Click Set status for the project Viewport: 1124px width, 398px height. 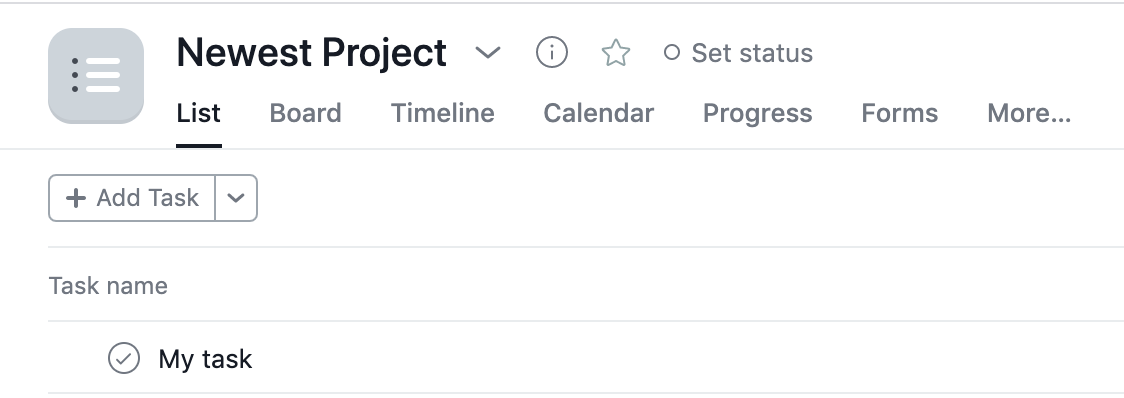tap(739, 53)
